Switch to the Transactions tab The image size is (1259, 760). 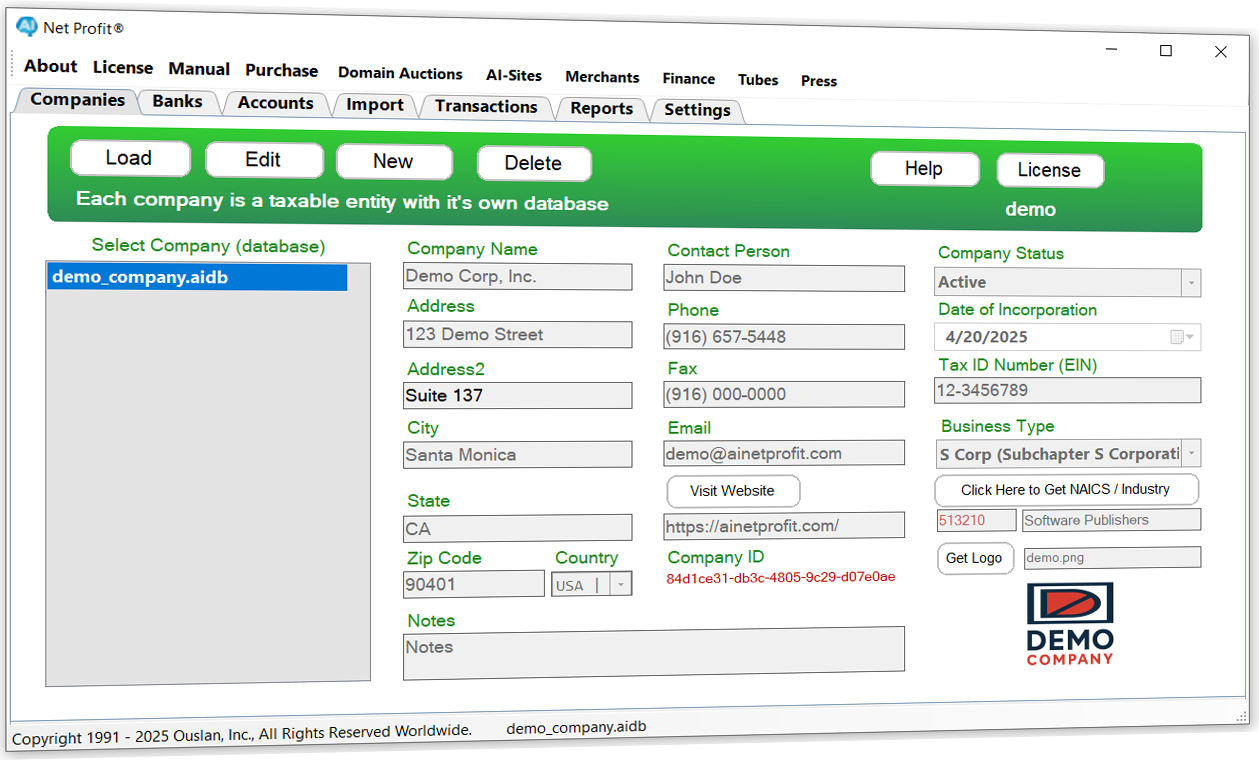point(486,107)
